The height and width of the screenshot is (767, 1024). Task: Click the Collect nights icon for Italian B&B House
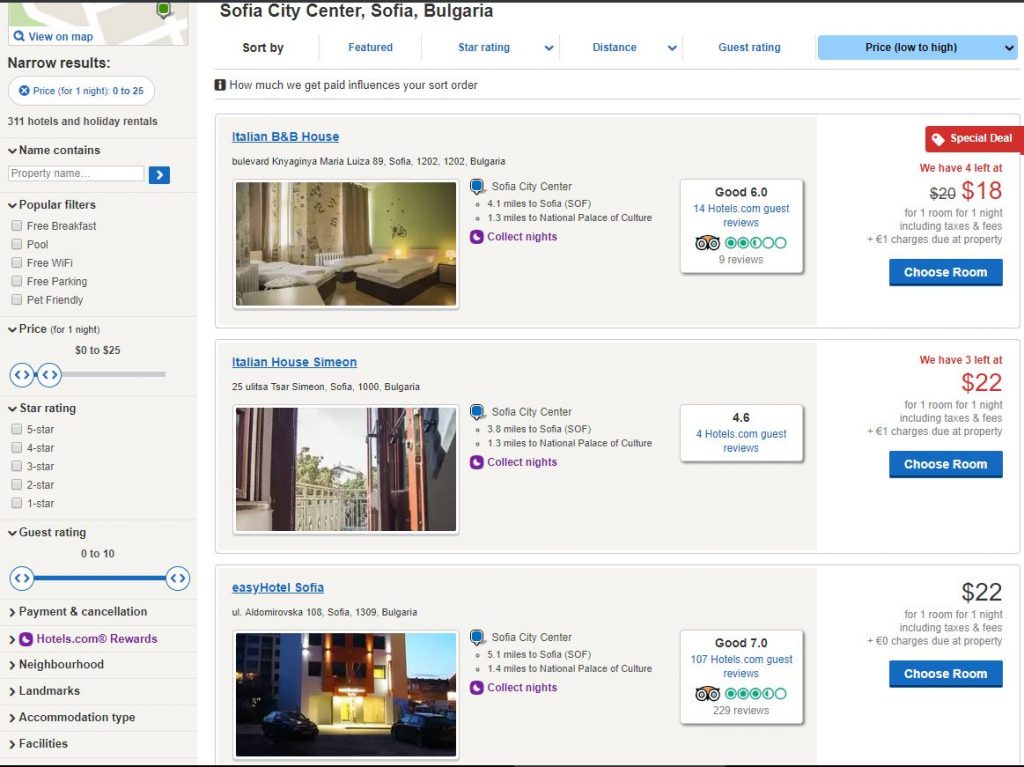point(477,237)
